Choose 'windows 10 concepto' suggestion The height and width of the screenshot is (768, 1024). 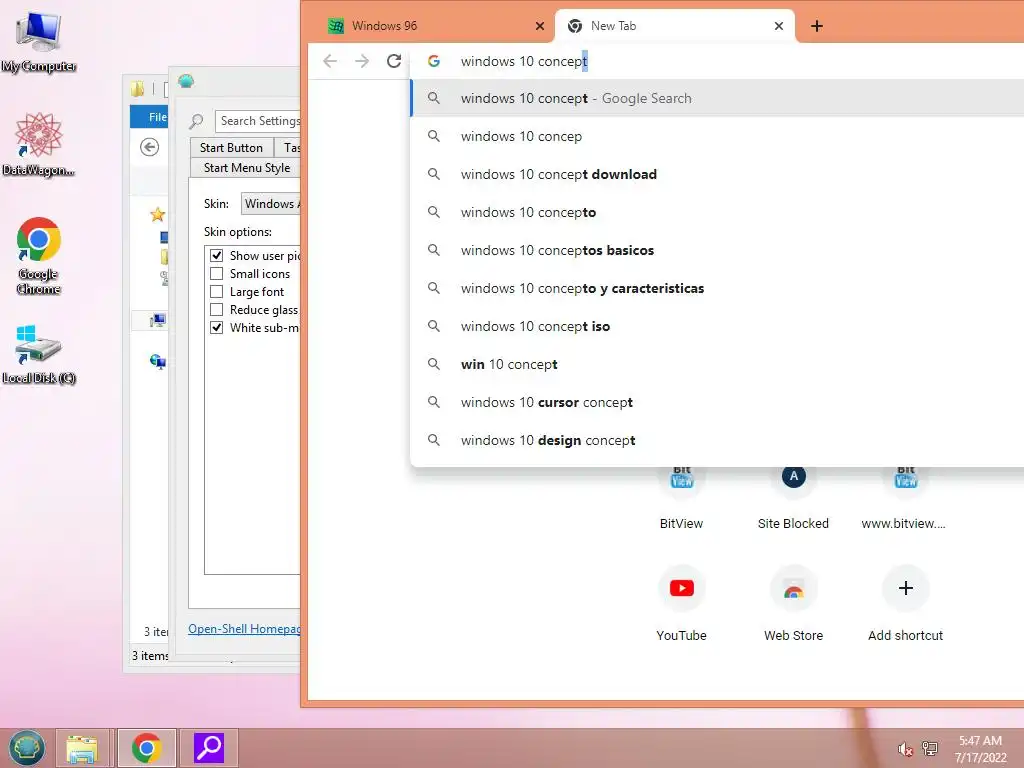716,212
